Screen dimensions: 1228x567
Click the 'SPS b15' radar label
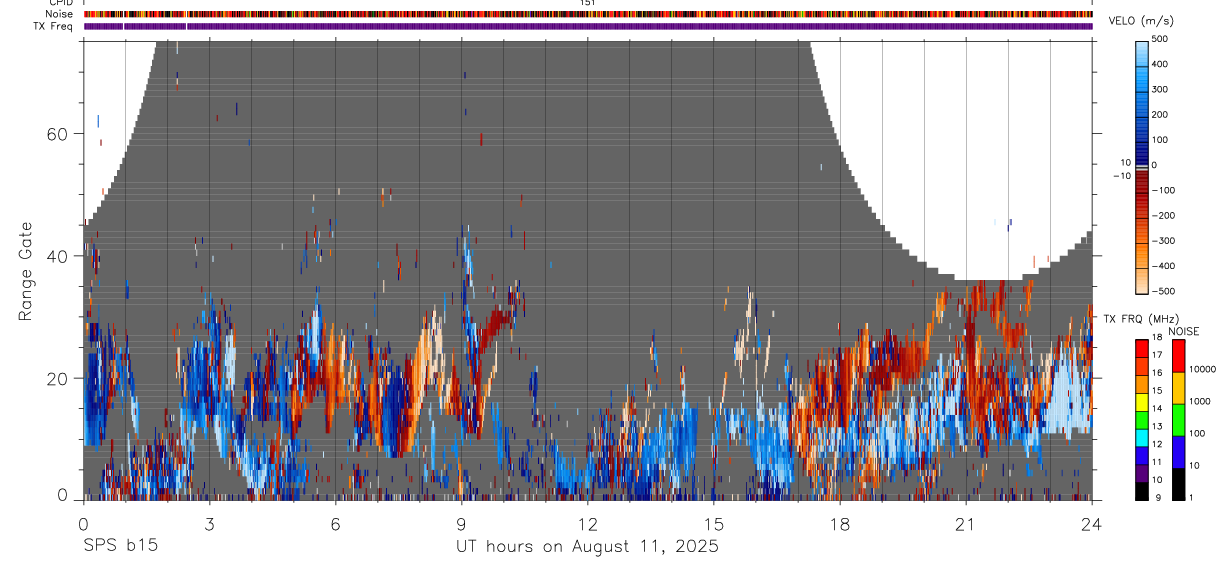120,547
